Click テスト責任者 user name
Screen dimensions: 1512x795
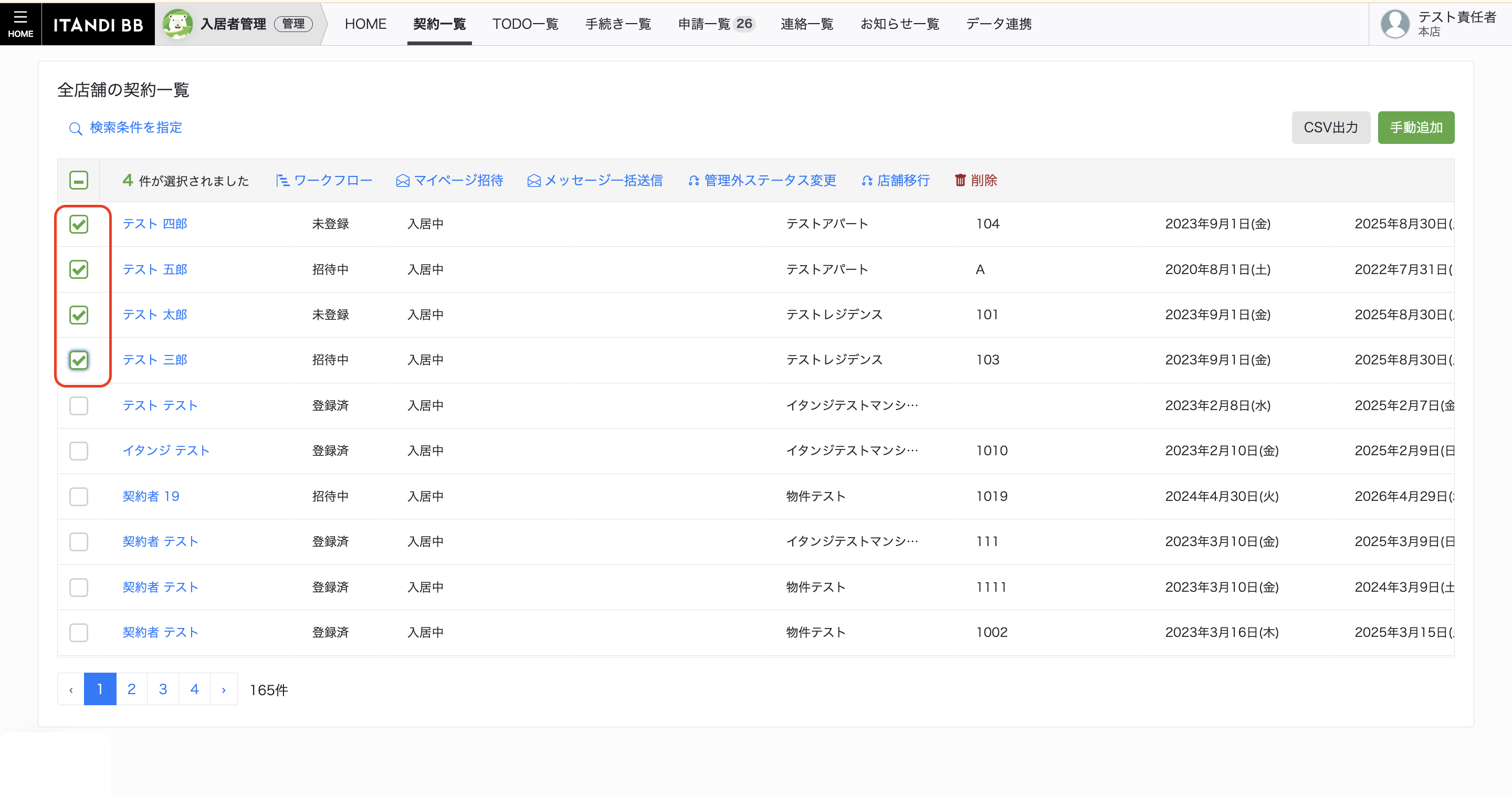1457,17
